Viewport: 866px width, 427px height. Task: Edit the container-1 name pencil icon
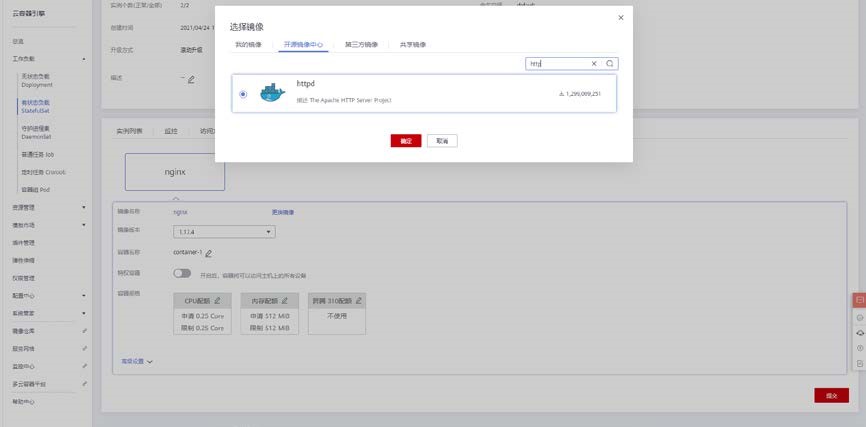click(209, 254)
